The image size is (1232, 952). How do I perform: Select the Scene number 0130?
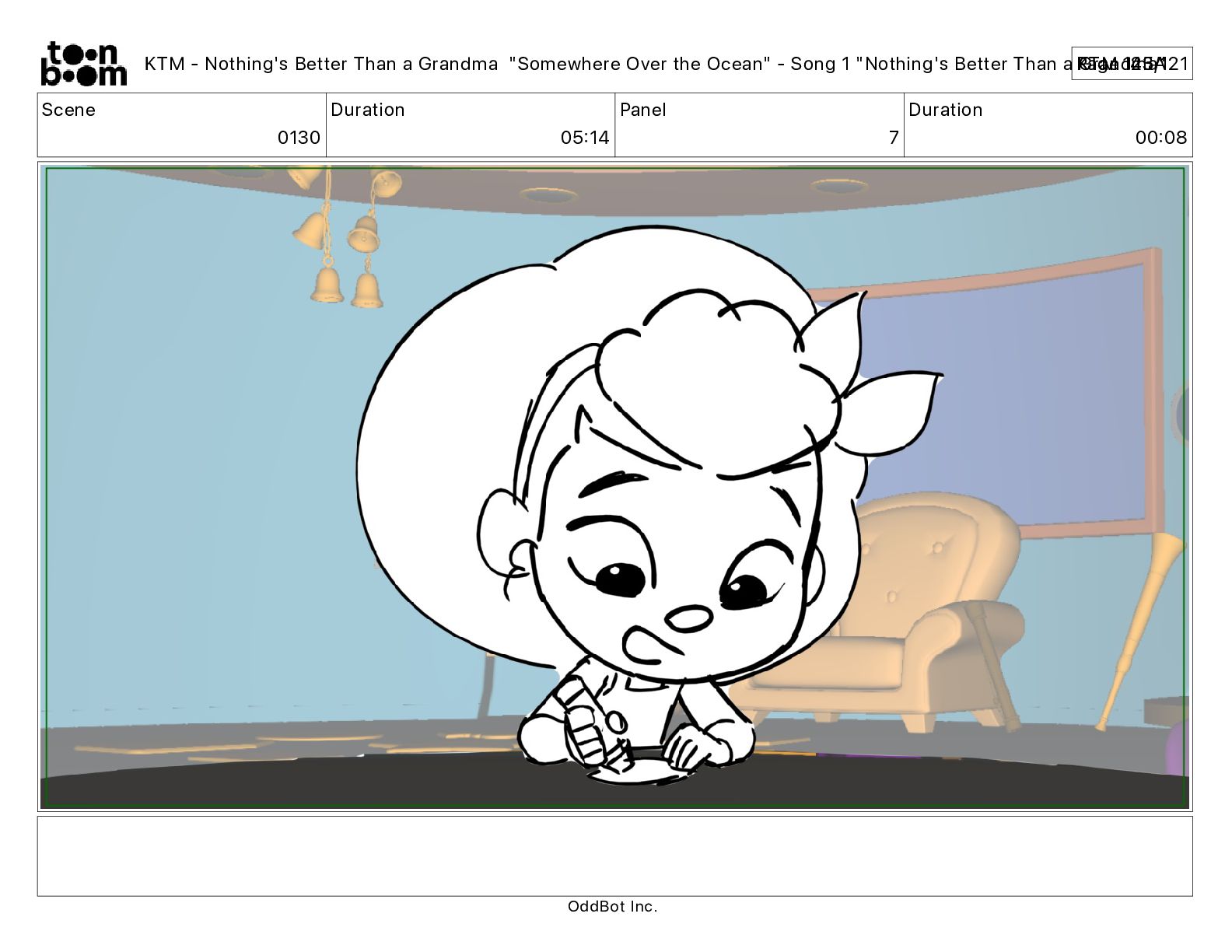pyautogui.click(x=299, y=138)
